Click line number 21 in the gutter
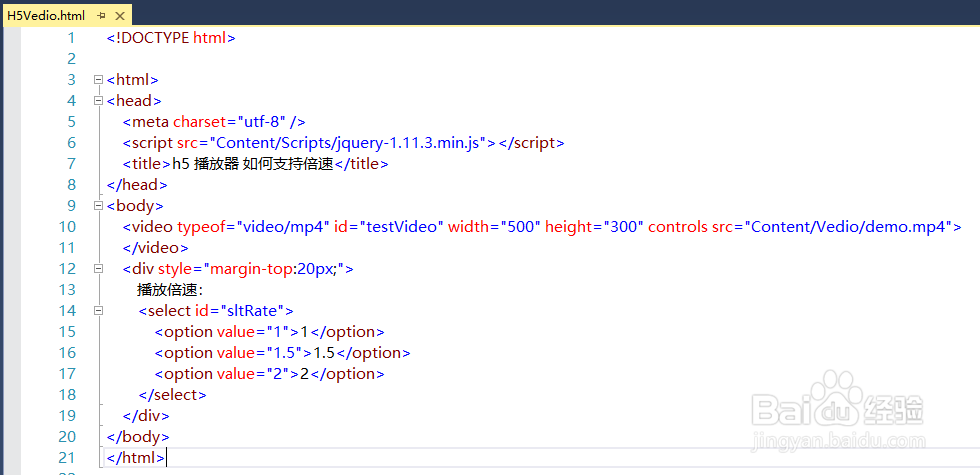The image size is (980, 475). click(66, 458)
